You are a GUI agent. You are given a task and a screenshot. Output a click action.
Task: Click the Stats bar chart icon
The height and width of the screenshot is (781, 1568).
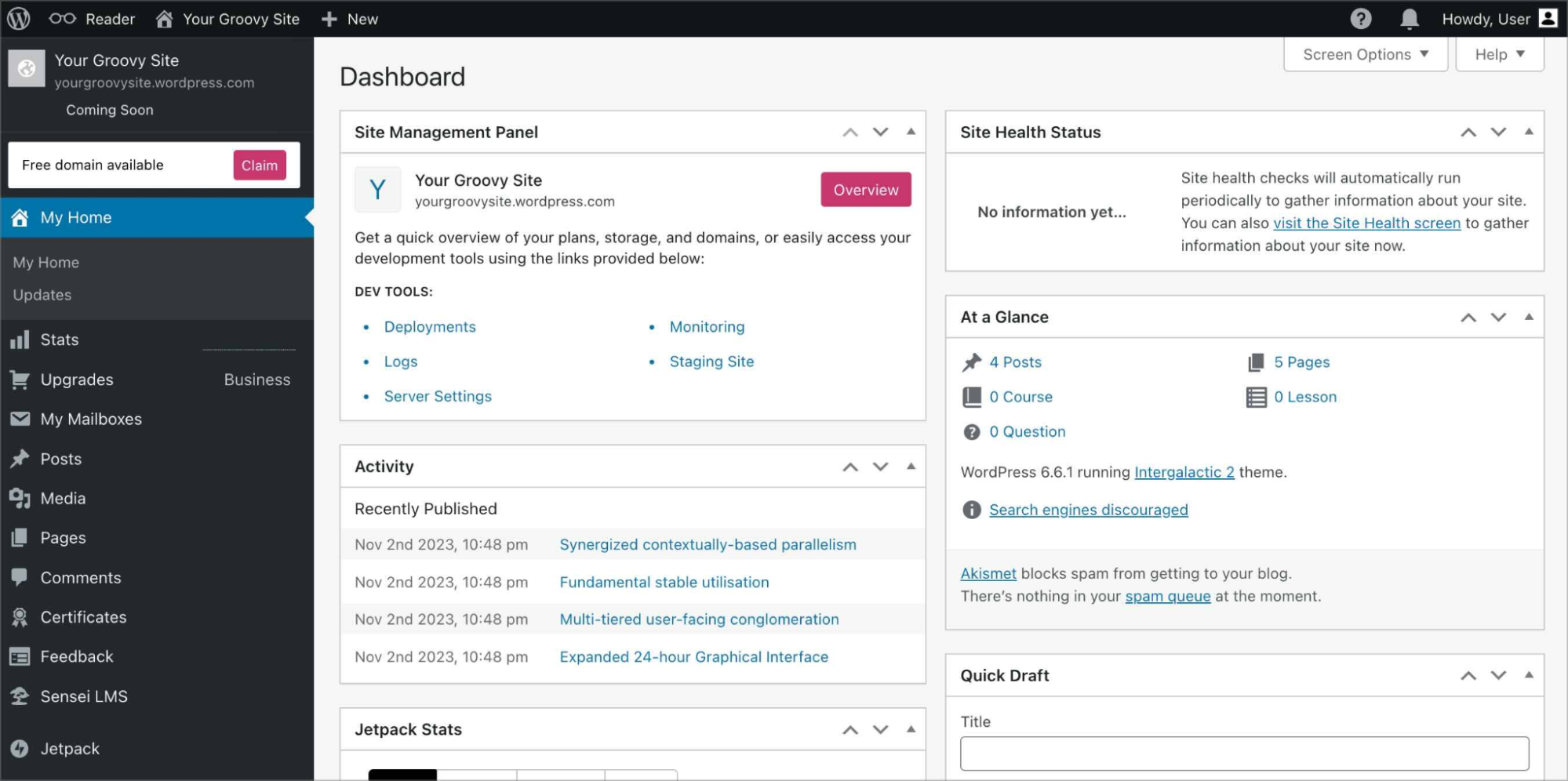click(x=20, y=340)
